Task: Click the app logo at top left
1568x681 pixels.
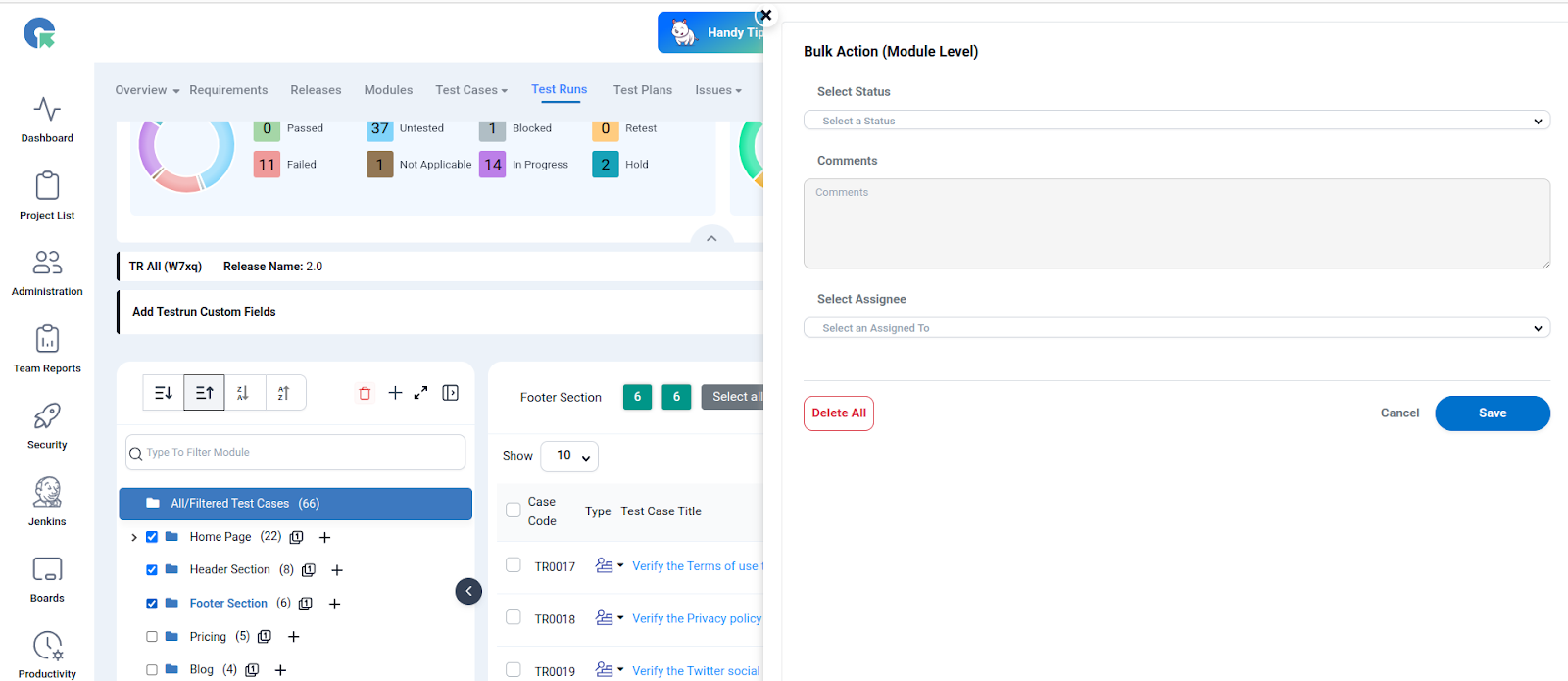Action: click(x=40, y=33)
